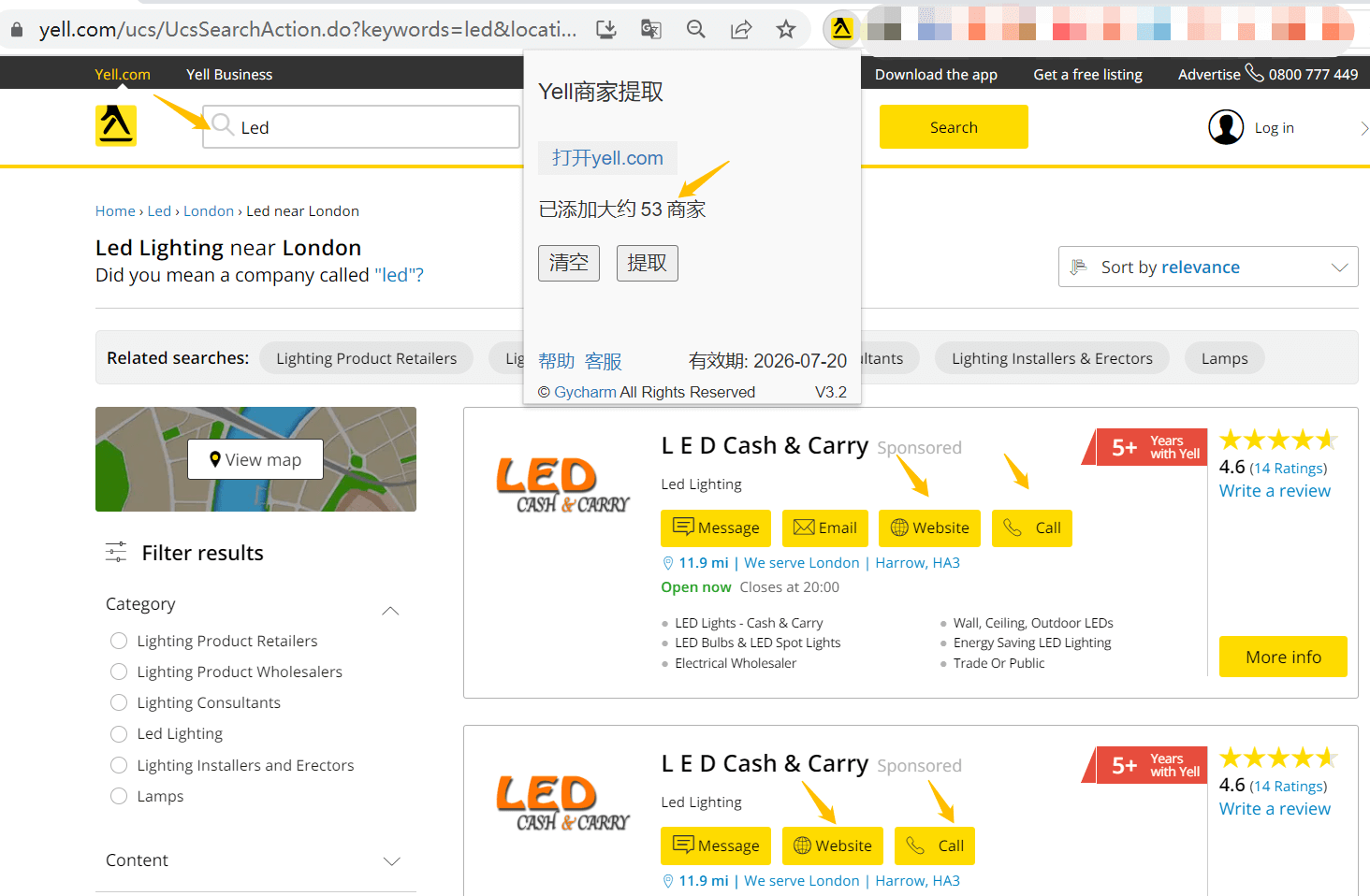The height and width of the screenshot is (896, 1370).
Task: Click the Lighting Product Retailers related search chip
Action: pos(367,358)
